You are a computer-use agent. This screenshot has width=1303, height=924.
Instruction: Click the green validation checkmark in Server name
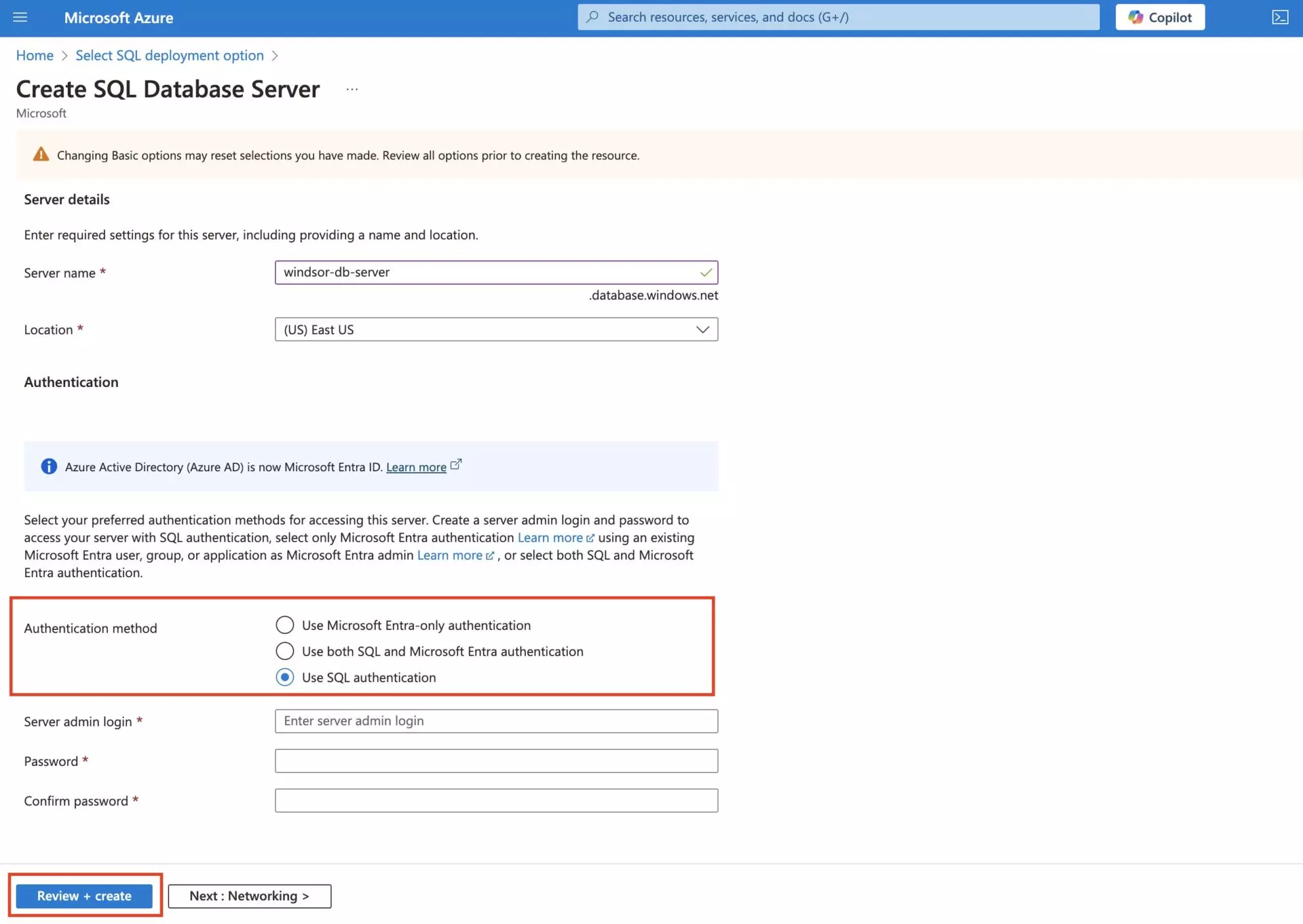click(x=706, y=272)
